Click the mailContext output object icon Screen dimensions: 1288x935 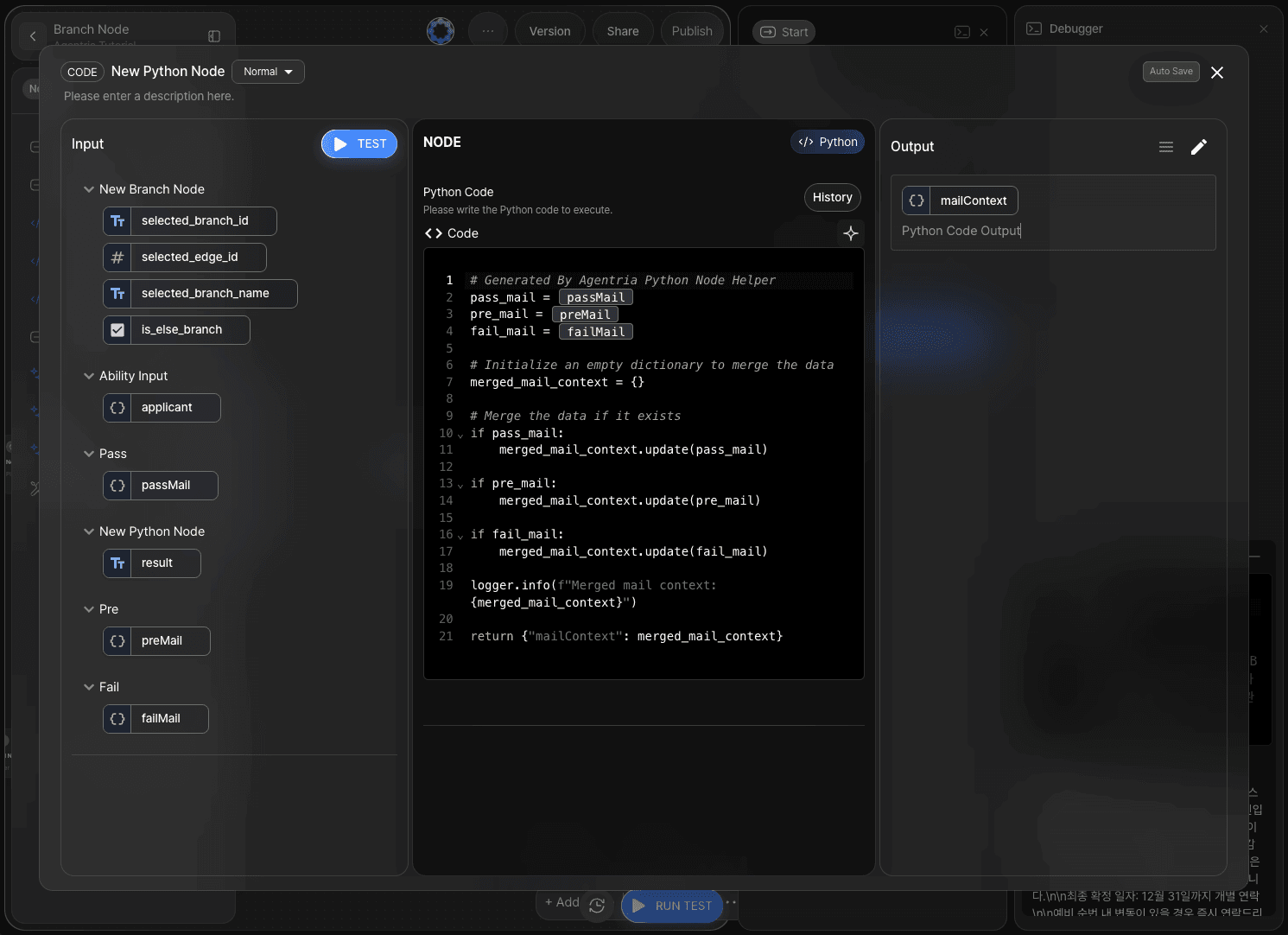[x=917, y=200]
